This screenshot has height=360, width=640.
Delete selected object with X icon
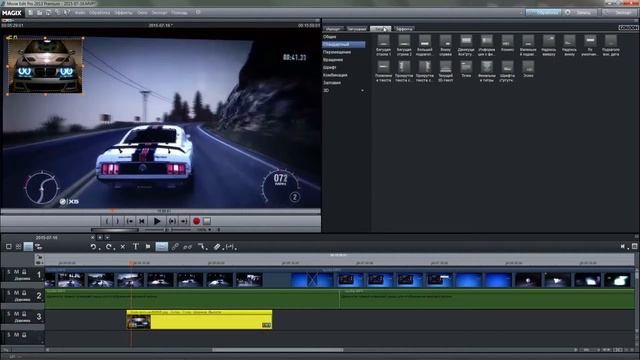pyautogui.click(x=123, y=247)
